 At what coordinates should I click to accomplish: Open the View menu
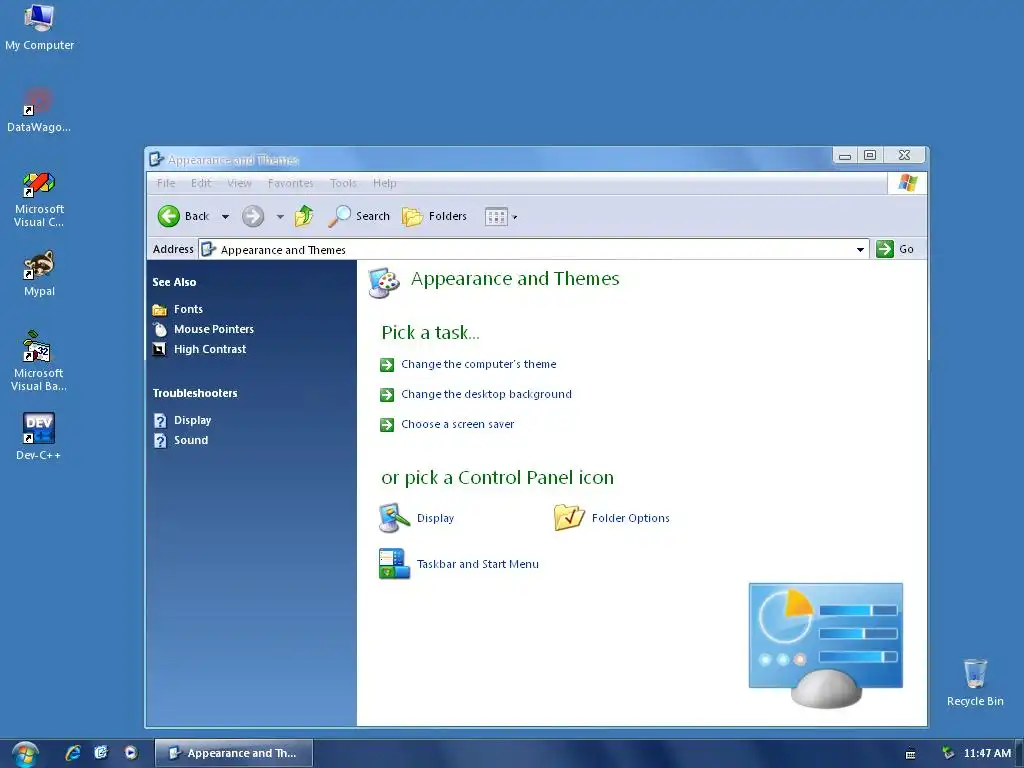239,184
